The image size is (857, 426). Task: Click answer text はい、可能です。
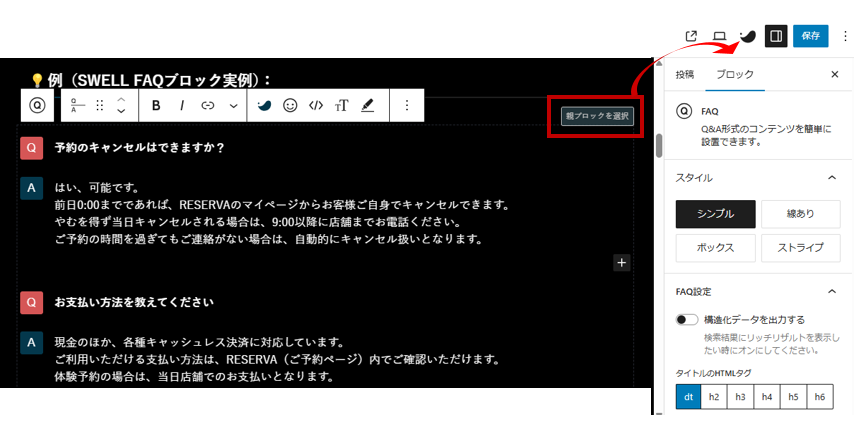point(97,188)
